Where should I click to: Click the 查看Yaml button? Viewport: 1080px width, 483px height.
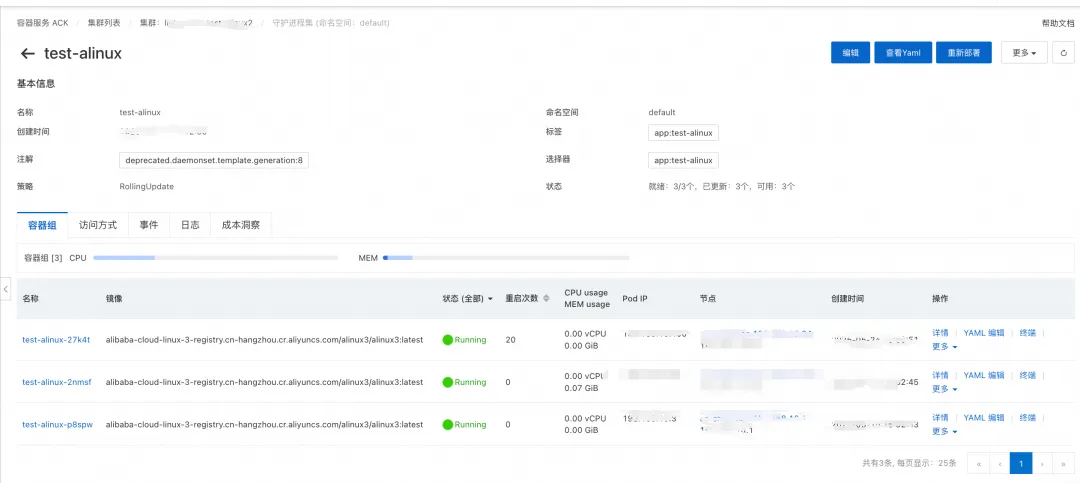point(903,52)
